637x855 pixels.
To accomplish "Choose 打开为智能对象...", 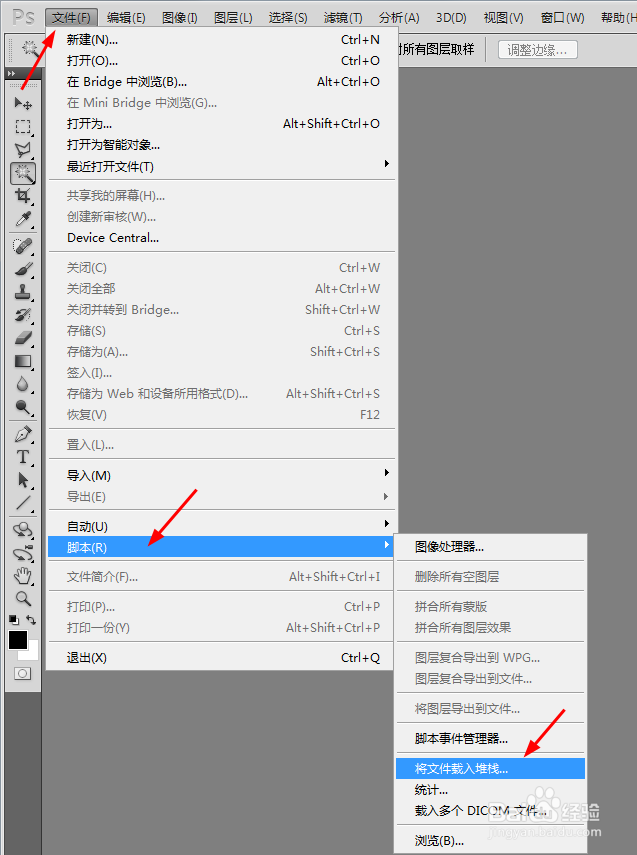I will click(x=221, y=144).
